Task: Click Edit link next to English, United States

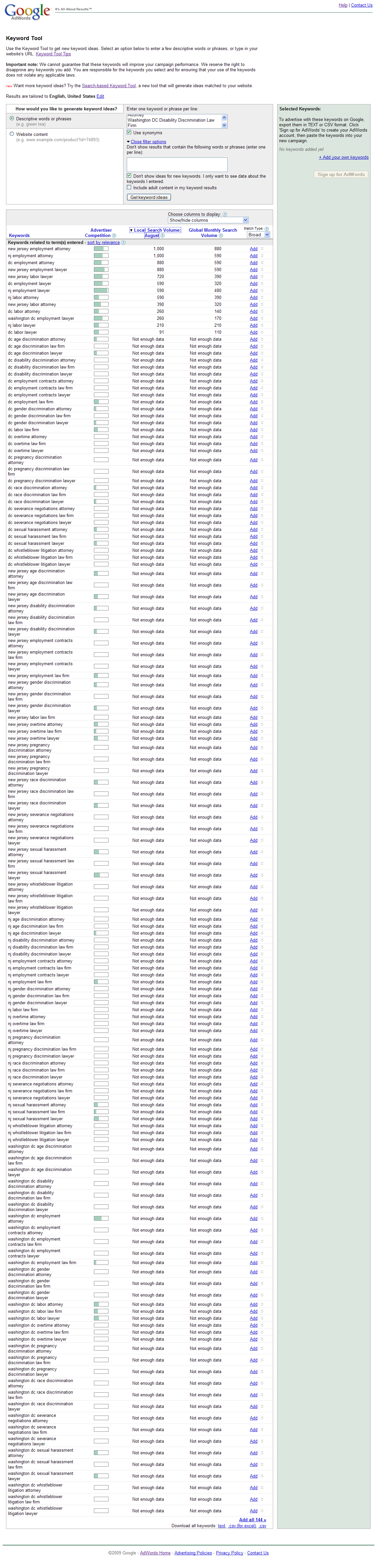Action: tap(100, 96)
